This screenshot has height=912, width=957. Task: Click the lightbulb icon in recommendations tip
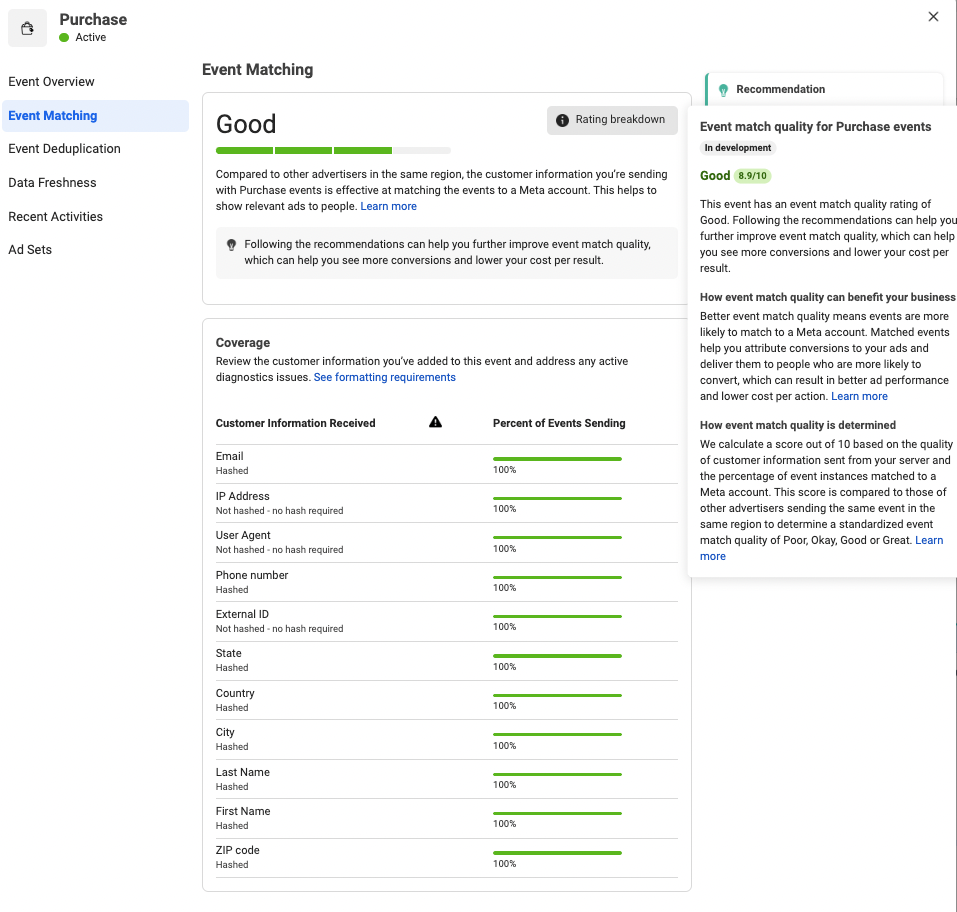click(x=231, y=245)
